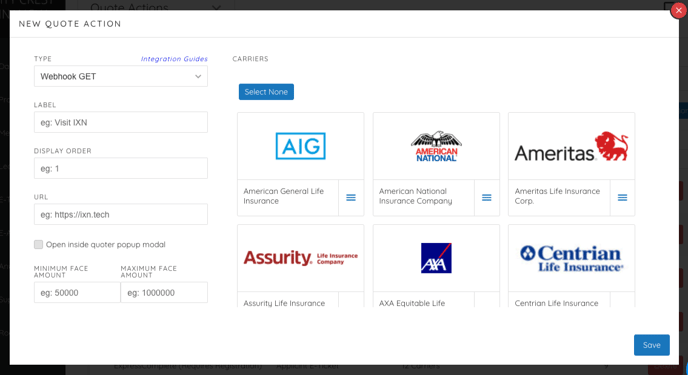Select the Assurity carrier logo card

coord(301,258)
